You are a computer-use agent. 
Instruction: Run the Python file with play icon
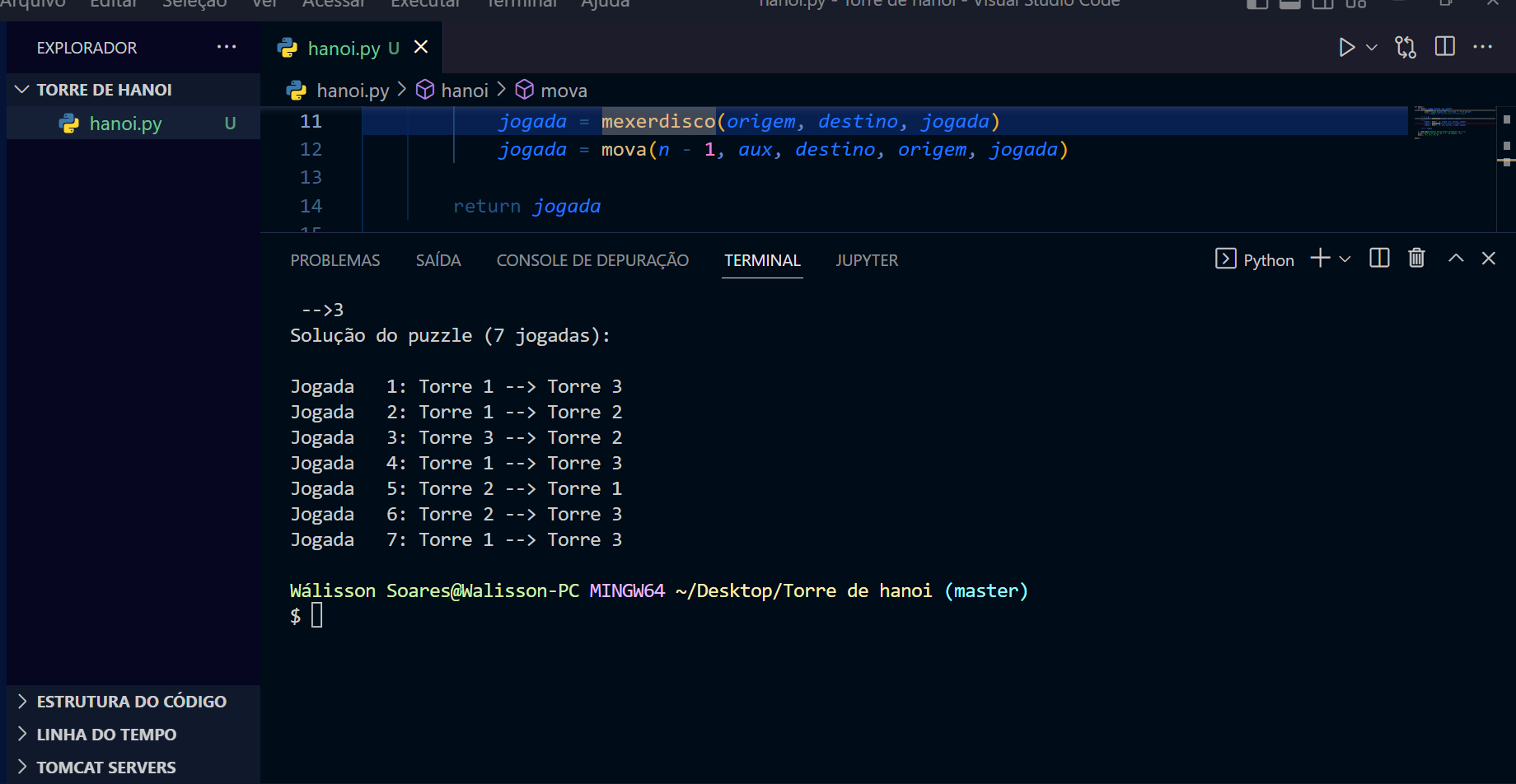click(x=1346, y=48)
